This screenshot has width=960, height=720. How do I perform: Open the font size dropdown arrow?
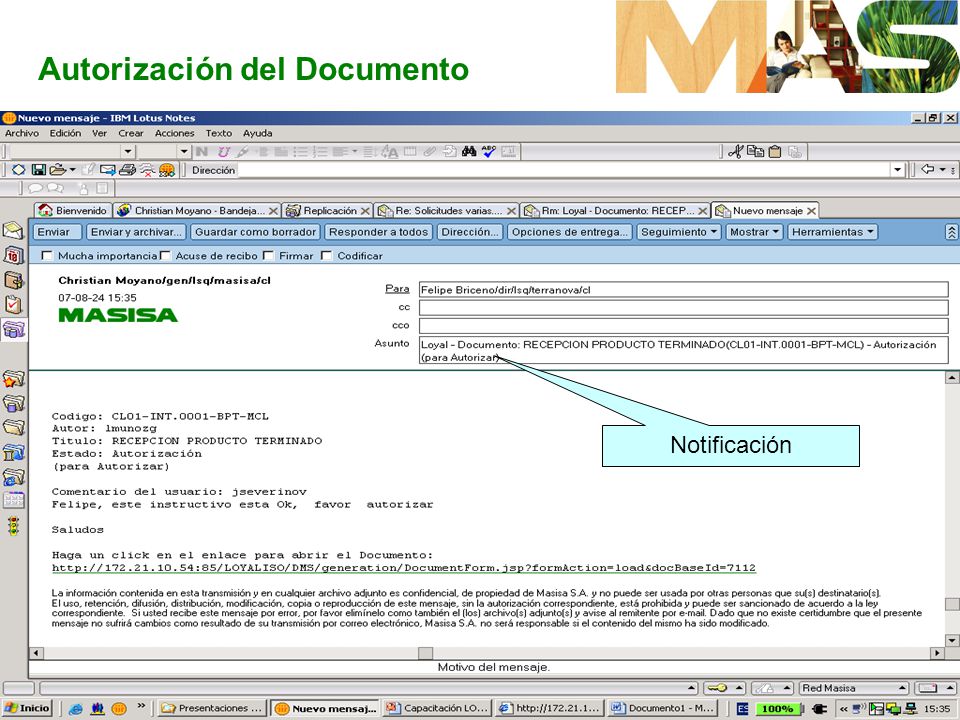point(184,151)
